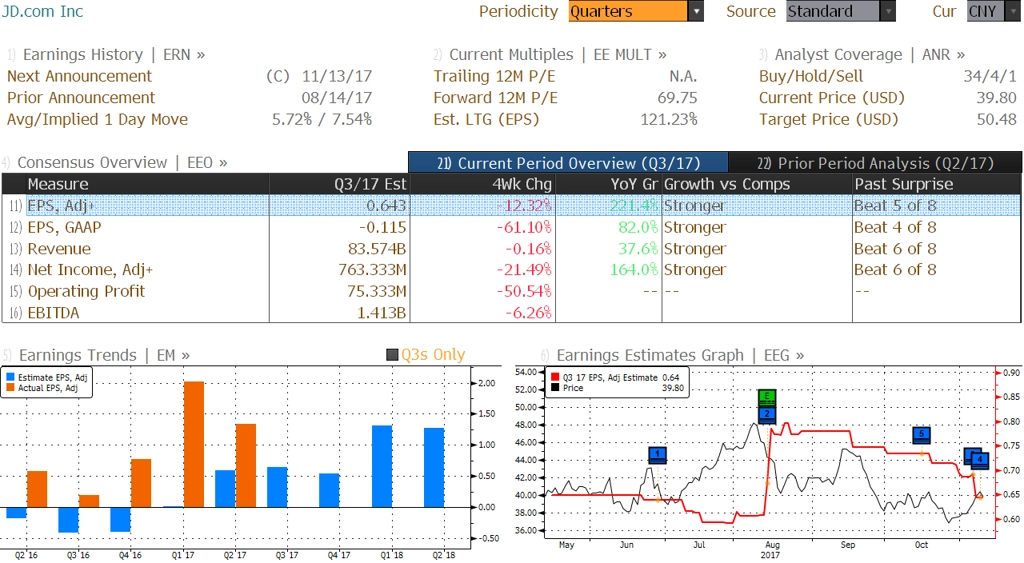Click Est. LTG (EPS) value 121.23%
This screenshot has width=1024, height=563.
tap(669, 120)
